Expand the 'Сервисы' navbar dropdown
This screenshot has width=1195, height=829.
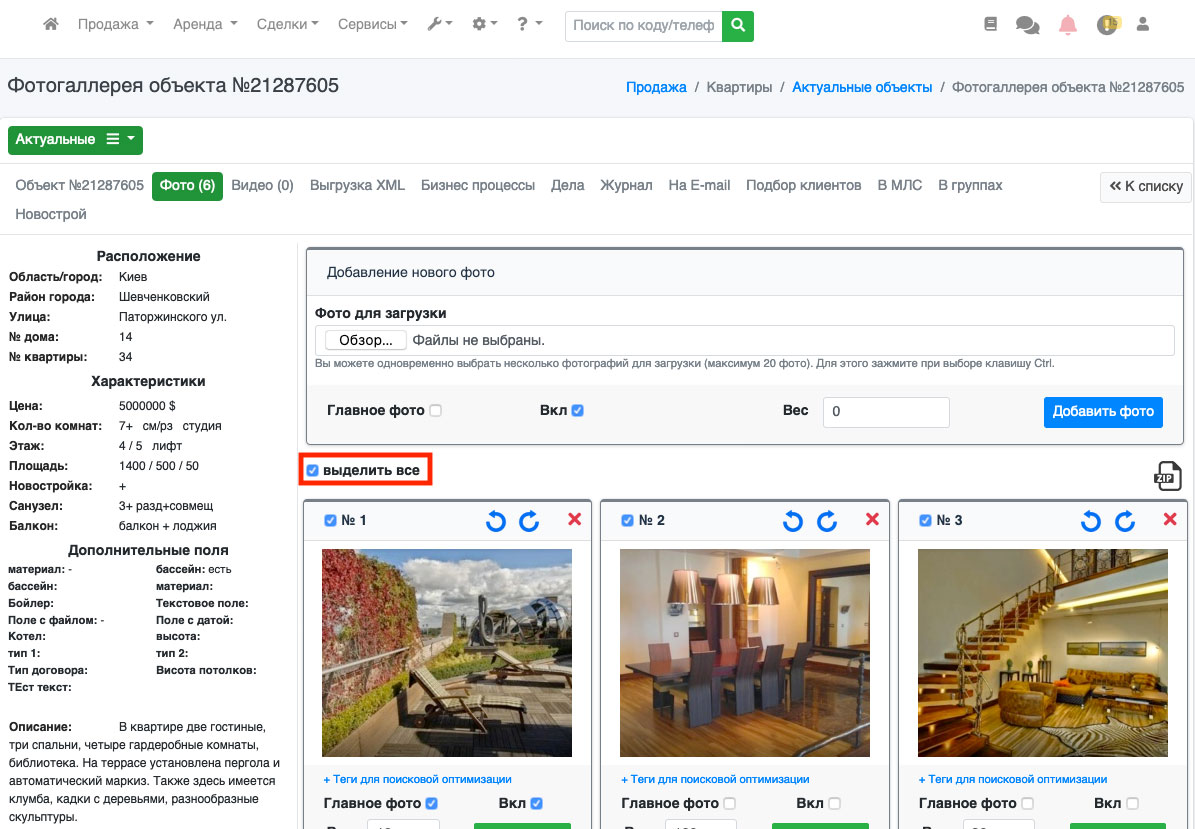coord(372,24)
